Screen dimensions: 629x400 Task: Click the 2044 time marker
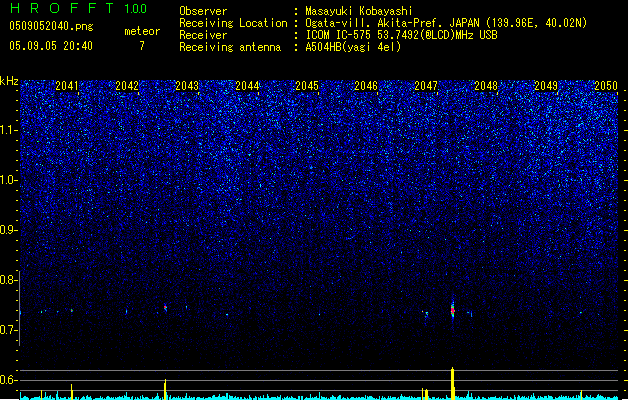(247, 85)
